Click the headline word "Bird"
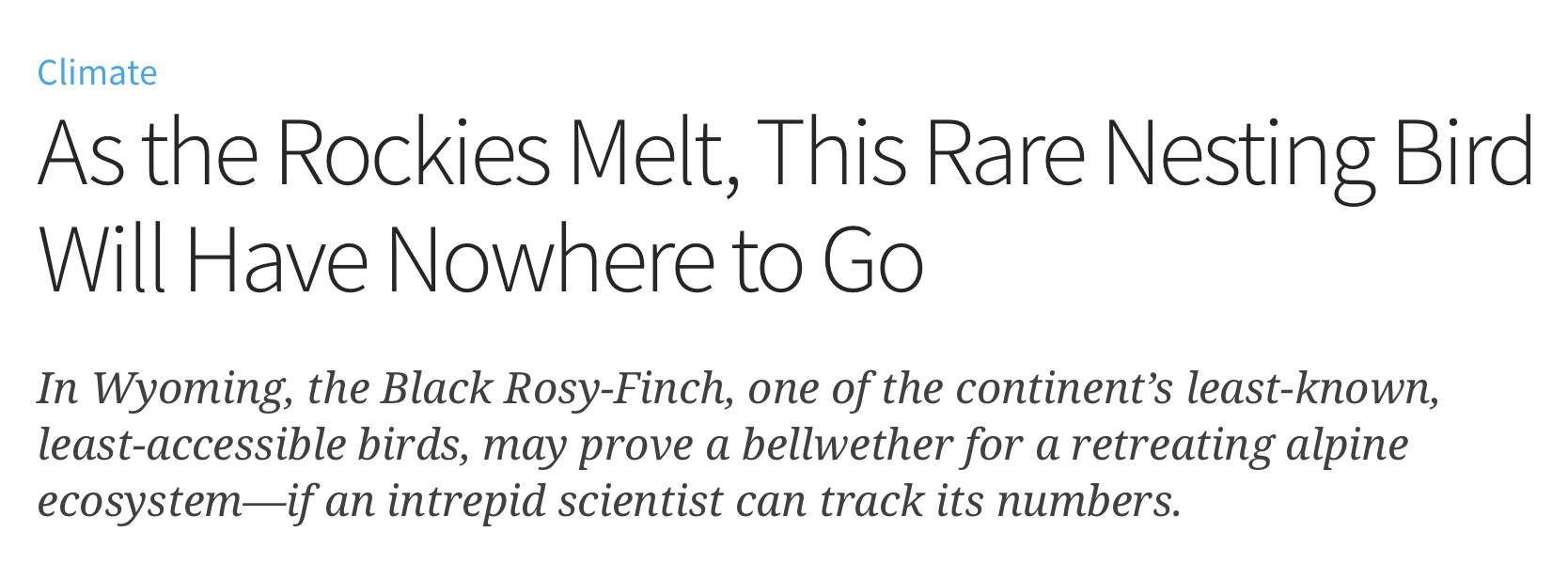The width and height of the screenshot is (1568, 579). coord(1465,153)
